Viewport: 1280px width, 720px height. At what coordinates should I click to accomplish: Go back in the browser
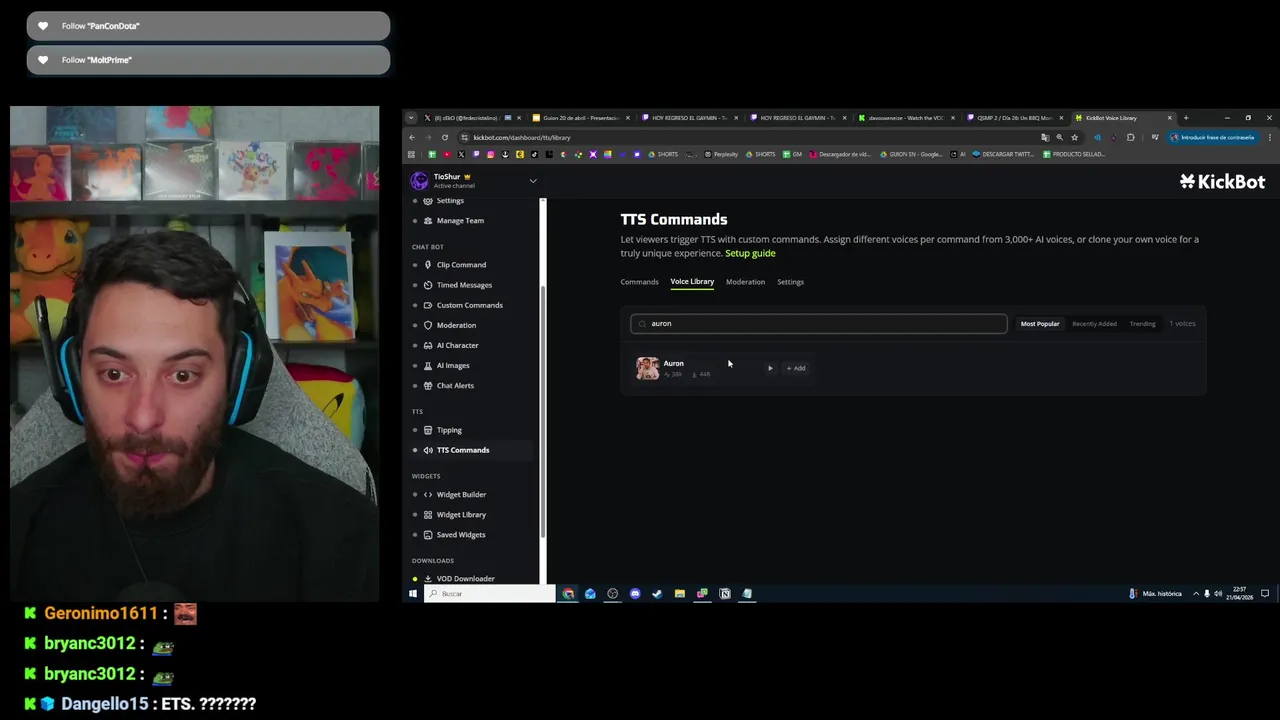[411, 137]
